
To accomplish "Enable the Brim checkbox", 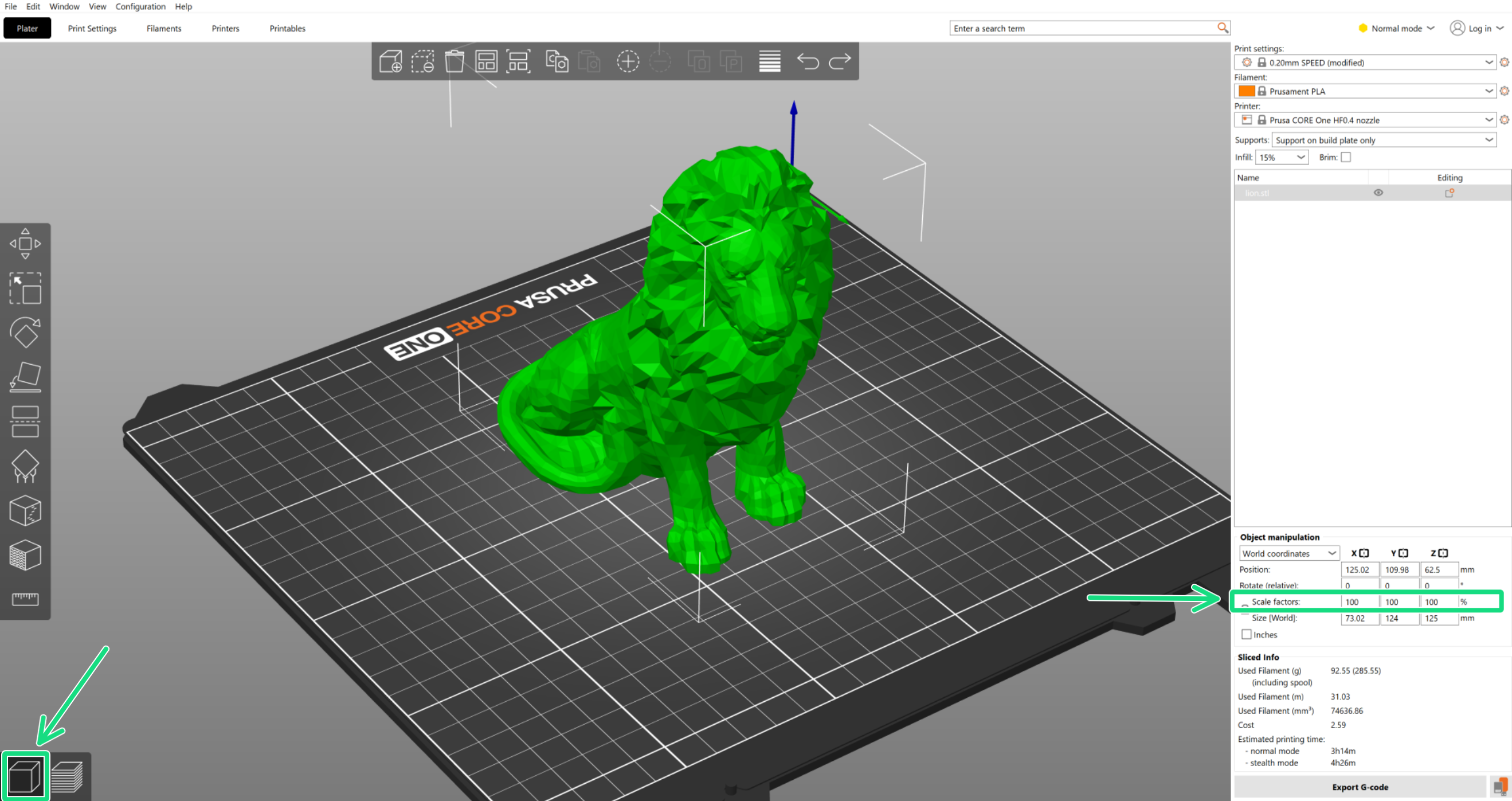I will tap(1346, 157).
